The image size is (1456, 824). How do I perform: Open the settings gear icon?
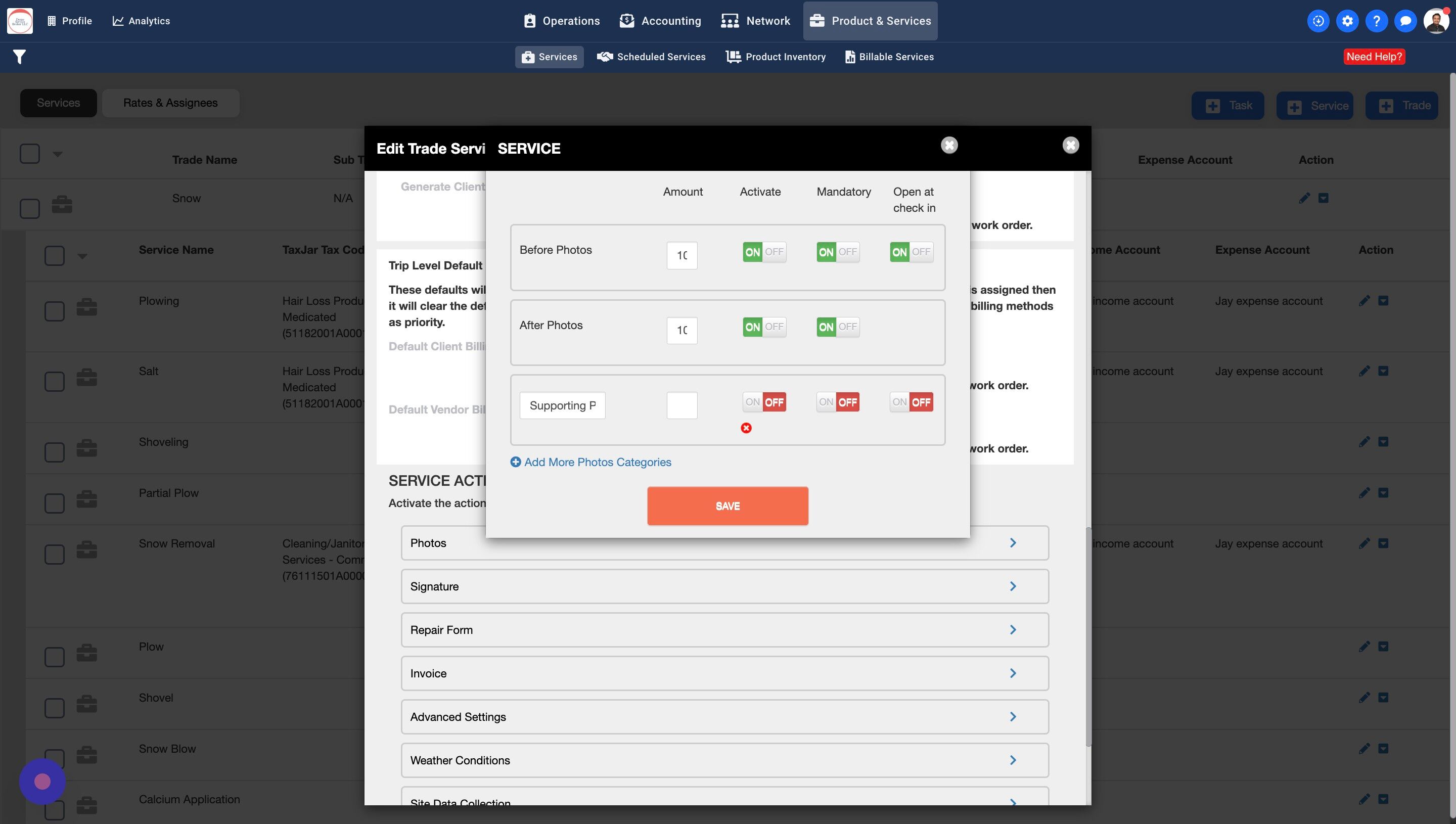[1347, 21]
